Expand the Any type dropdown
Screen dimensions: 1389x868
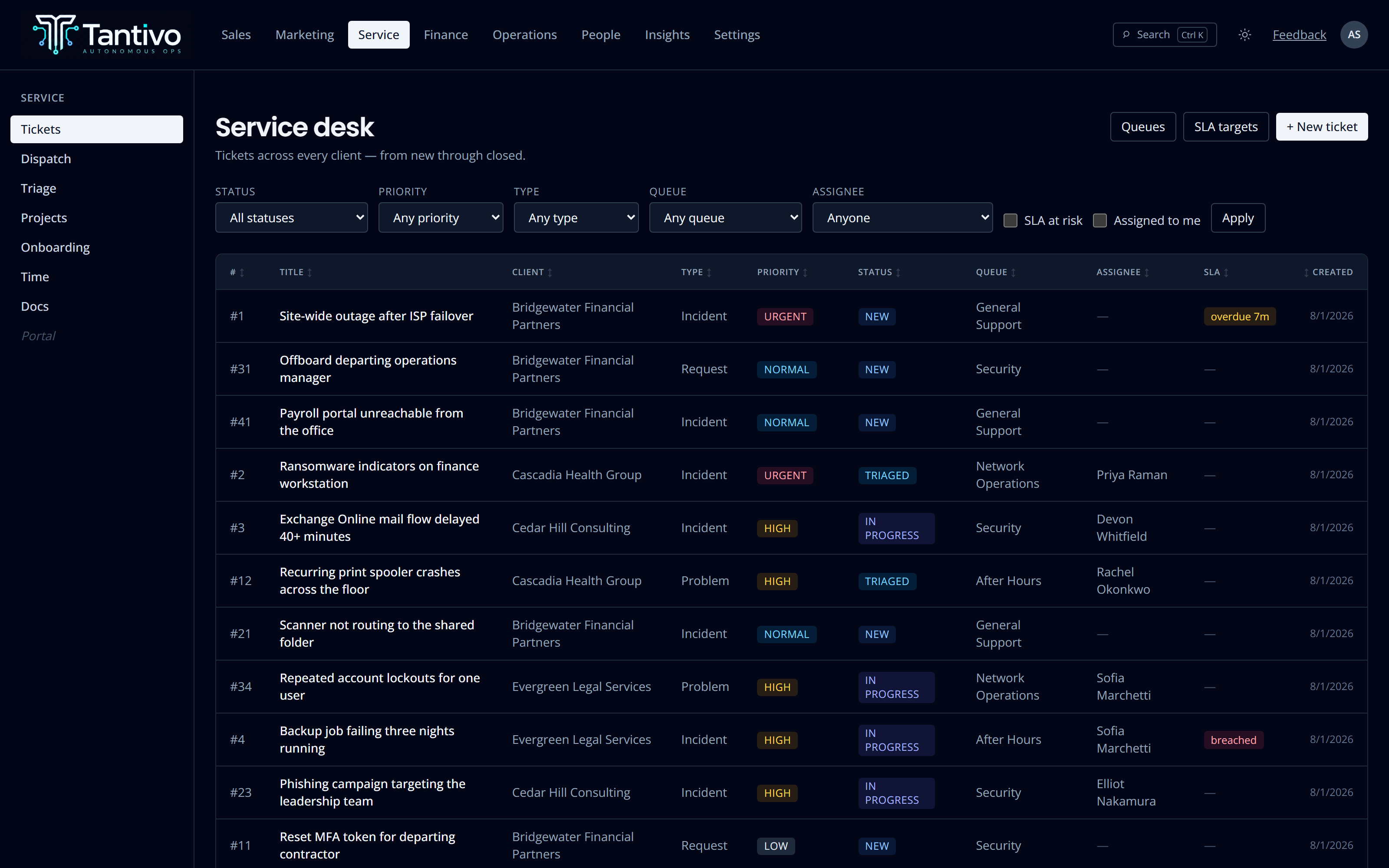pos(576,217)
